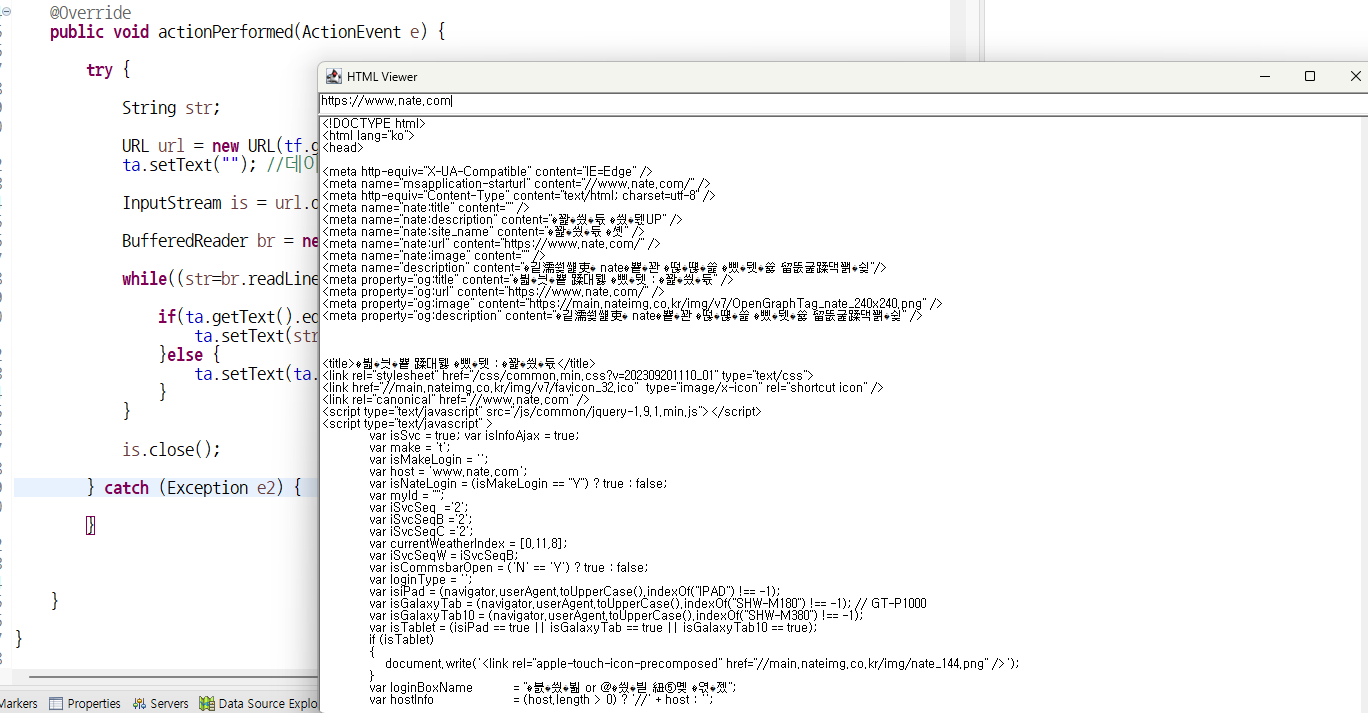The height and width of the screenshot is (713, 1368).
Task: Click the 'URL url = new URL' line
Action: (220, 146)
